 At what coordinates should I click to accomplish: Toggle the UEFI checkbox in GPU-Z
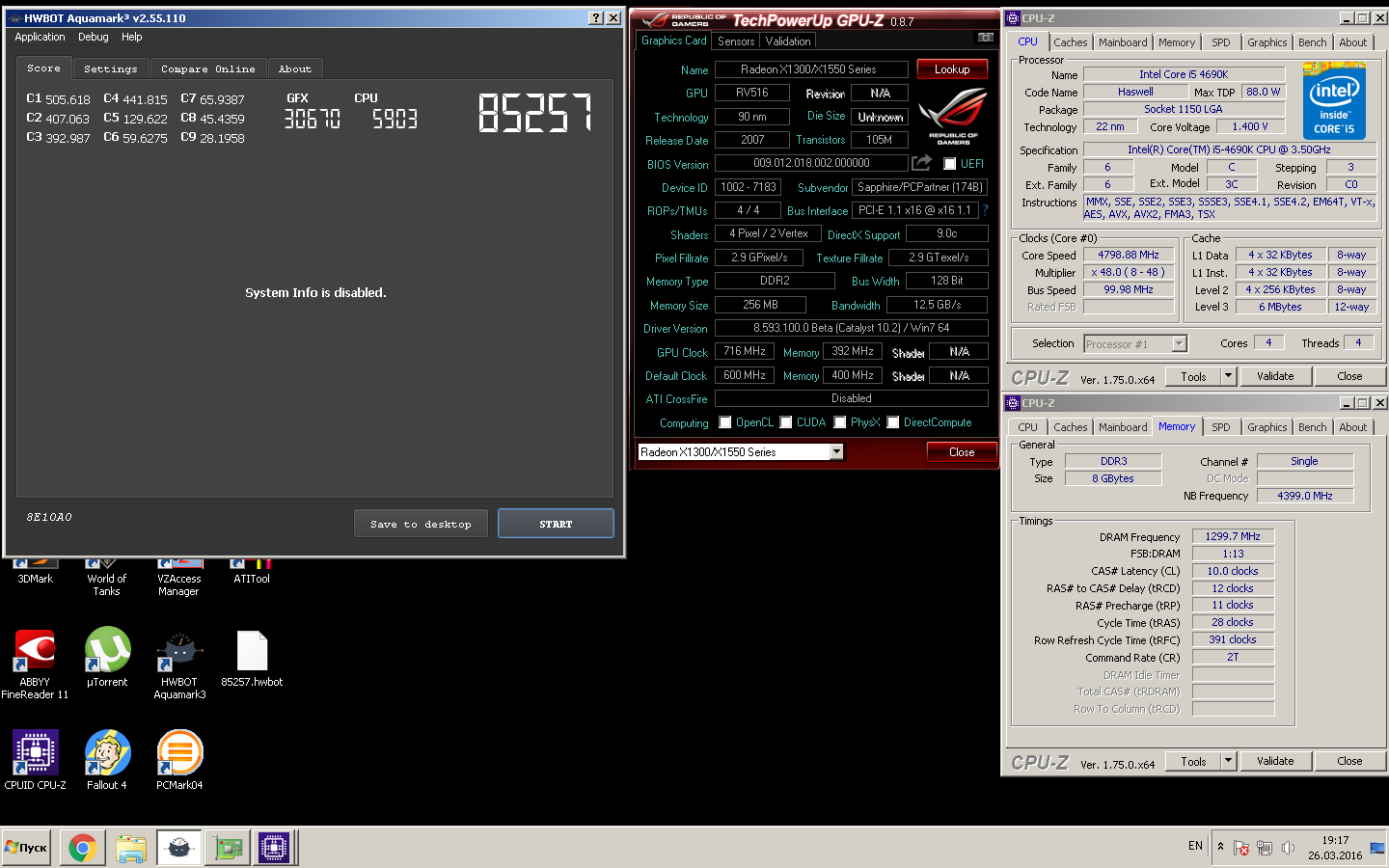click(950, 164)
